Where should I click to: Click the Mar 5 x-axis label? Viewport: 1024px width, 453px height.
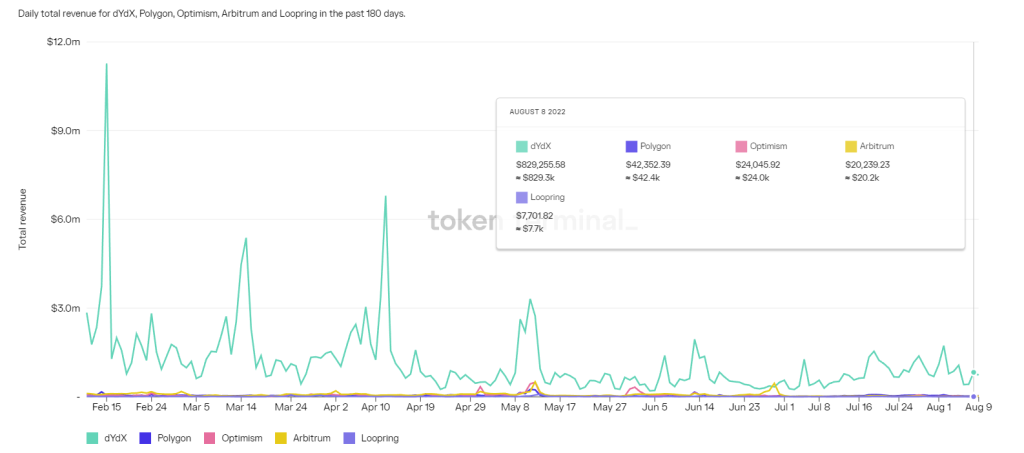(x=197, y=407)
